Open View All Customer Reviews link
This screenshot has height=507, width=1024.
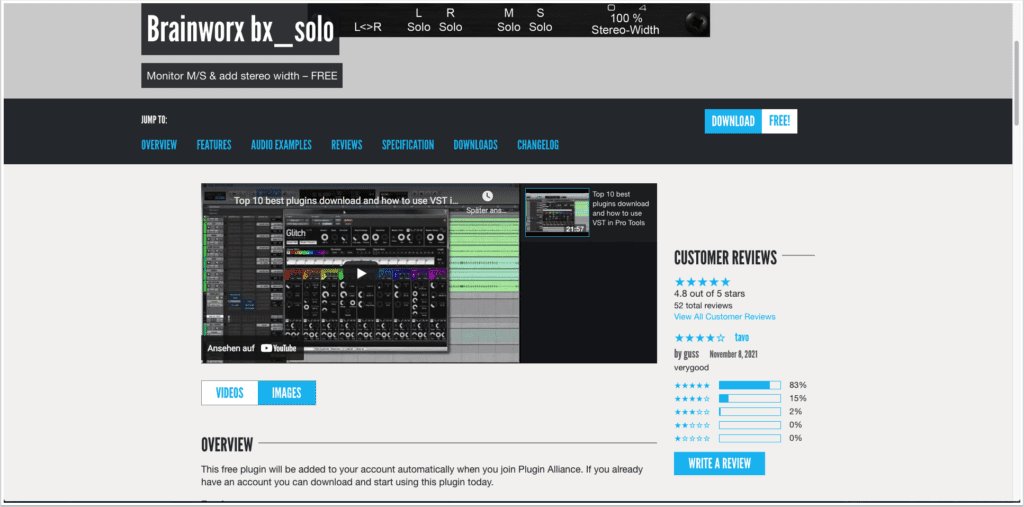click(724, 317)
